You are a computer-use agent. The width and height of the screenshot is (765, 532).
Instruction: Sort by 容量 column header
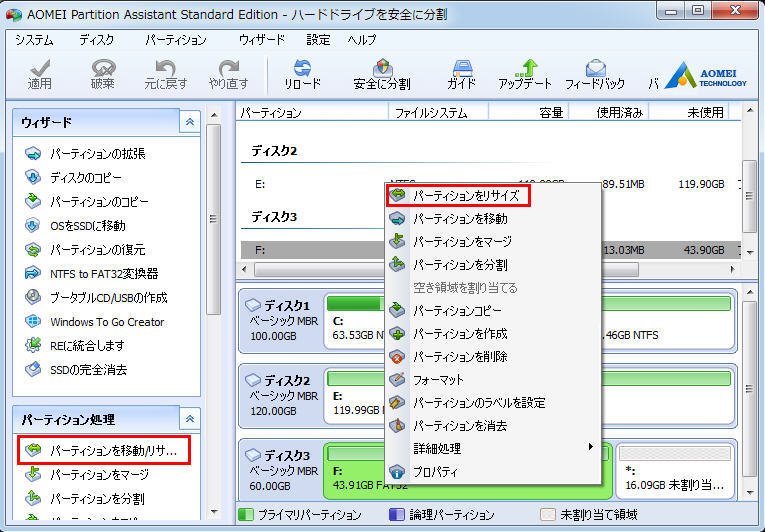[x=529, y=113]
